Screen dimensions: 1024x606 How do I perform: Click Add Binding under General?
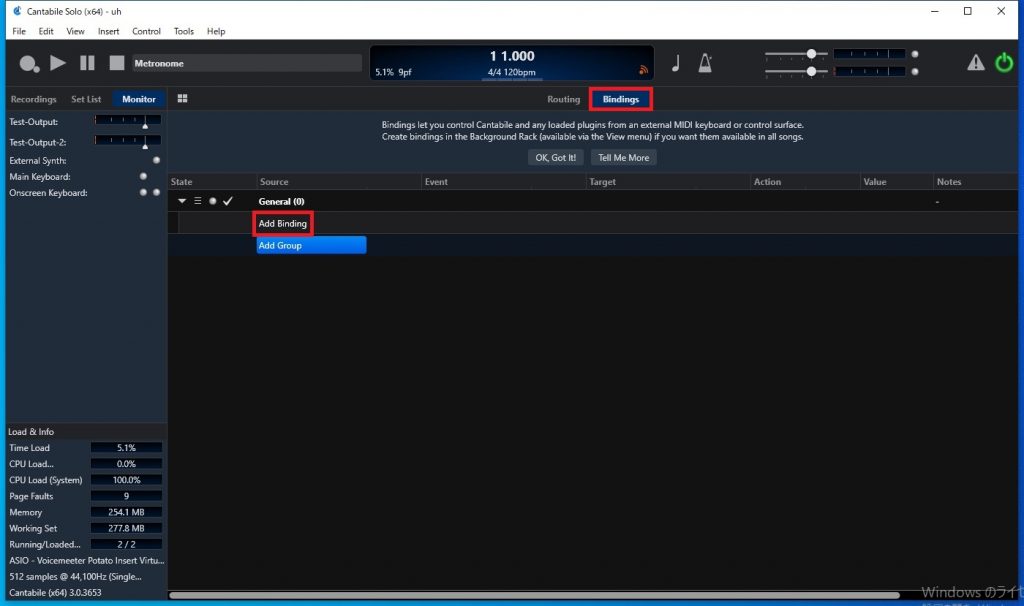(x=283, y=223)
